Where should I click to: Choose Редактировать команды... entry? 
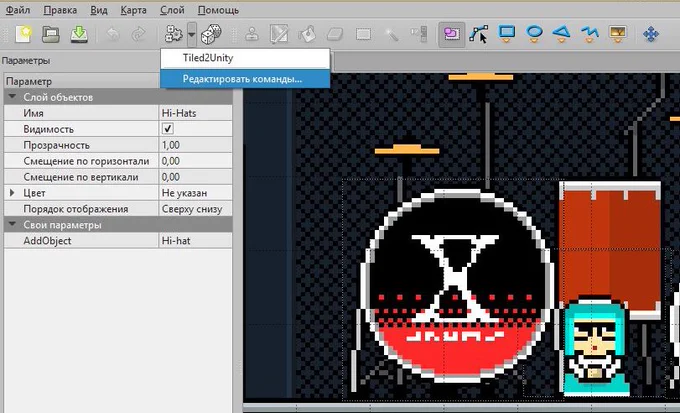coord(245,79)
